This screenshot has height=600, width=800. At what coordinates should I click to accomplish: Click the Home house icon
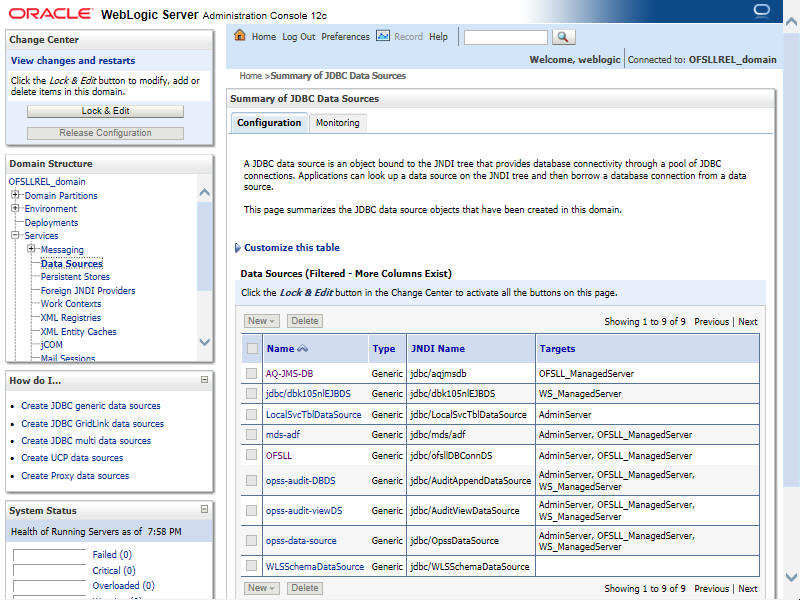239,36
